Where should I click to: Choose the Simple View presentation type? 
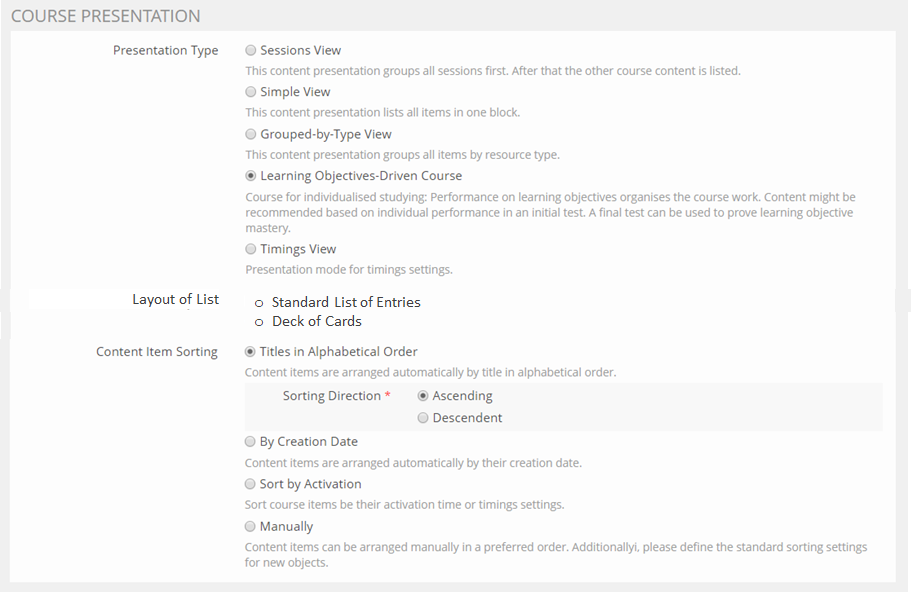pyautogui.click(x=251, y=92)
